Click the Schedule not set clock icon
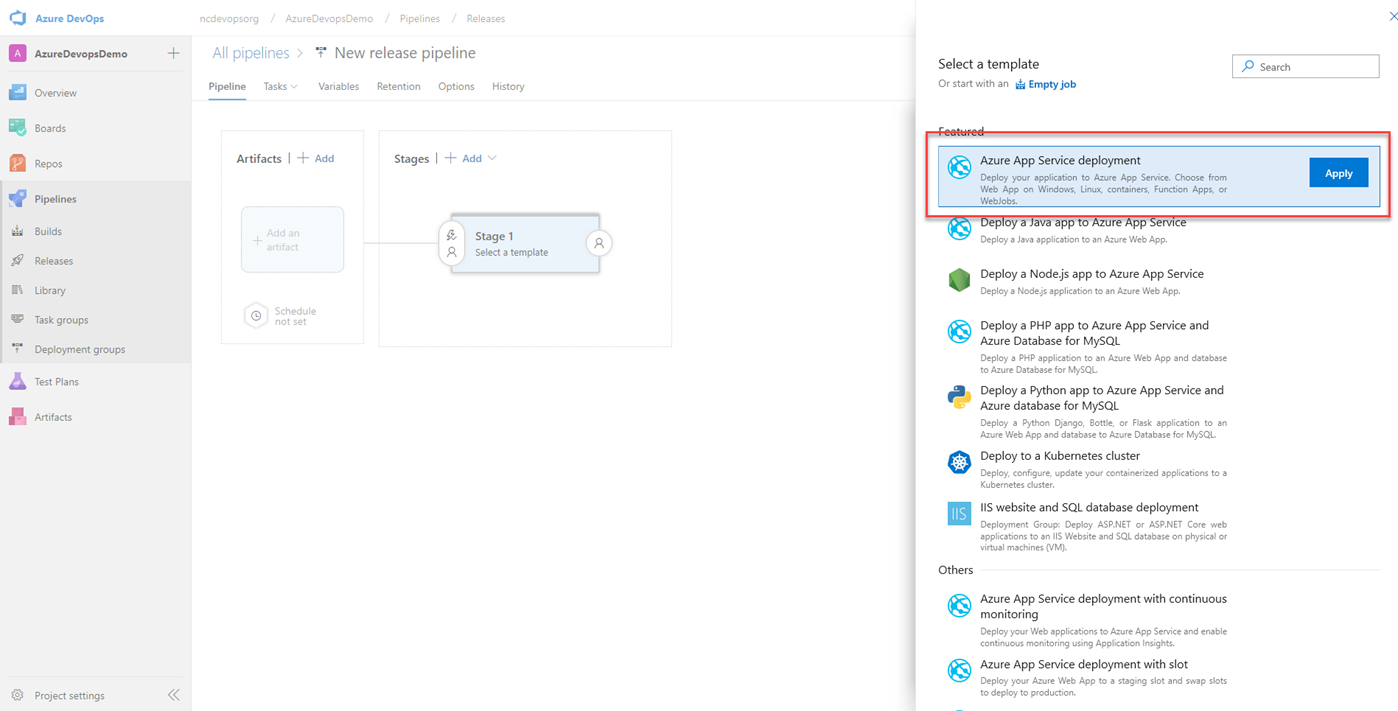The image size is (1398, 711). [256, 316]
